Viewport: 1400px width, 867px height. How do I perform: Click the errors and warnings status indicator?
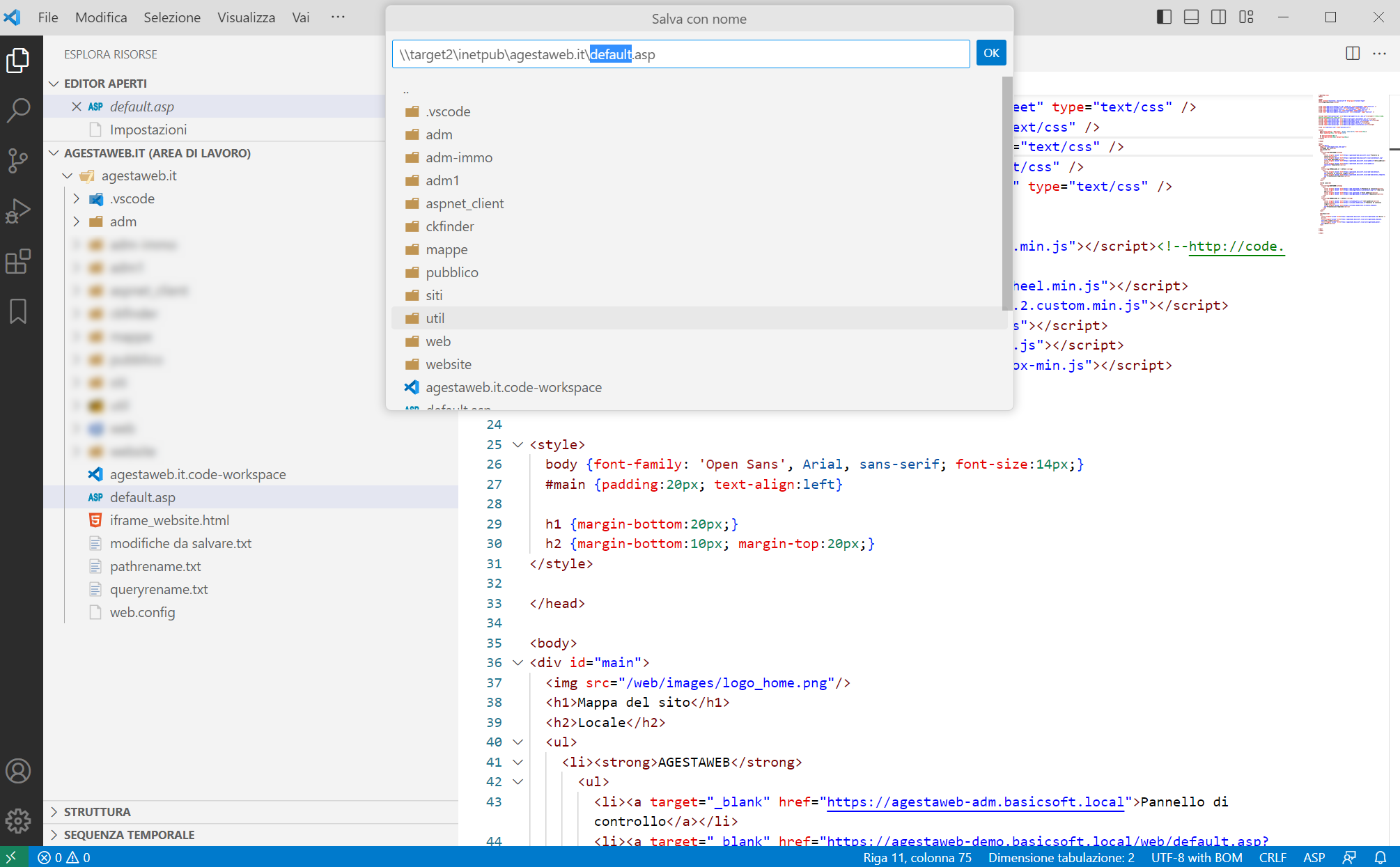(63, 857)
